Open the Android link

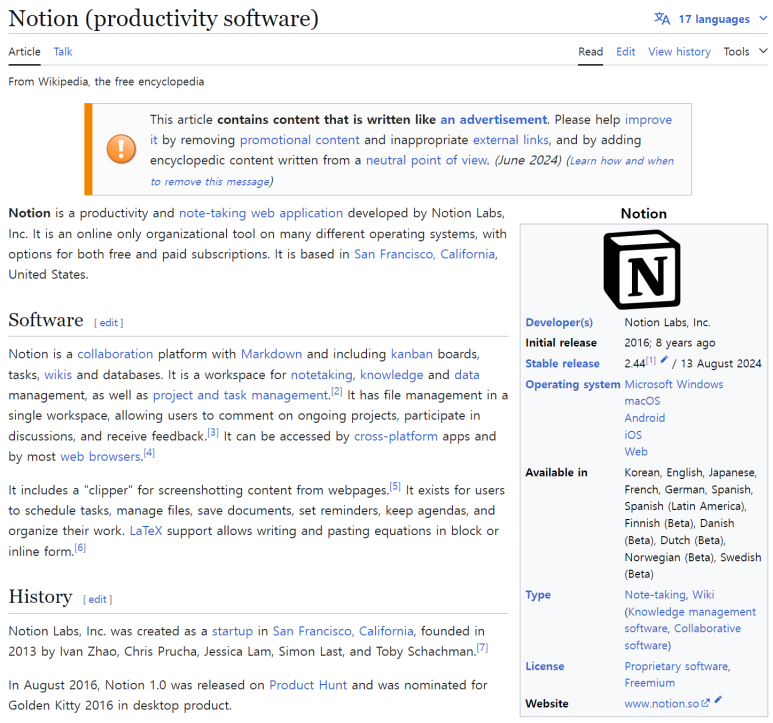coord(645,418)
